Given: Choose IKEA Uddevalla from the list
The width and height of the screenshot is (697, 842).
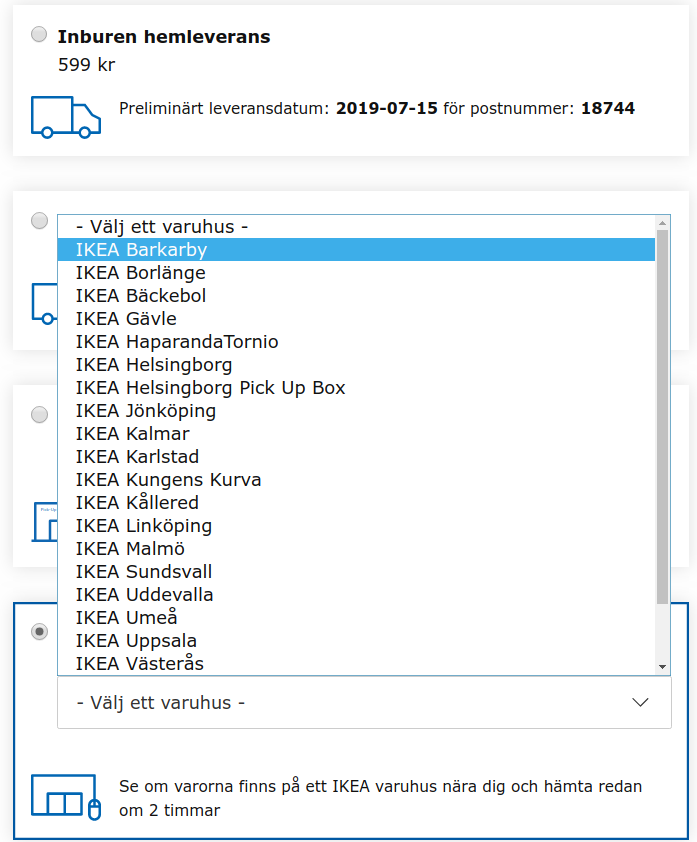Looking at the screenshot, I should 356,595.
